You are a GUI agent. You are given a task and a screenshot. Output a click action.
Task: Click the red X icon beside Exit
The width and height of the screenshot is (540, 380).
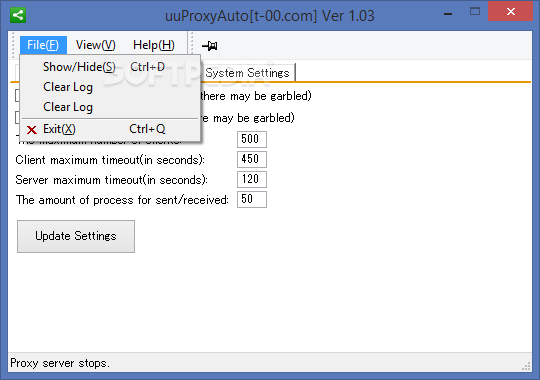[x=32, y=130]
